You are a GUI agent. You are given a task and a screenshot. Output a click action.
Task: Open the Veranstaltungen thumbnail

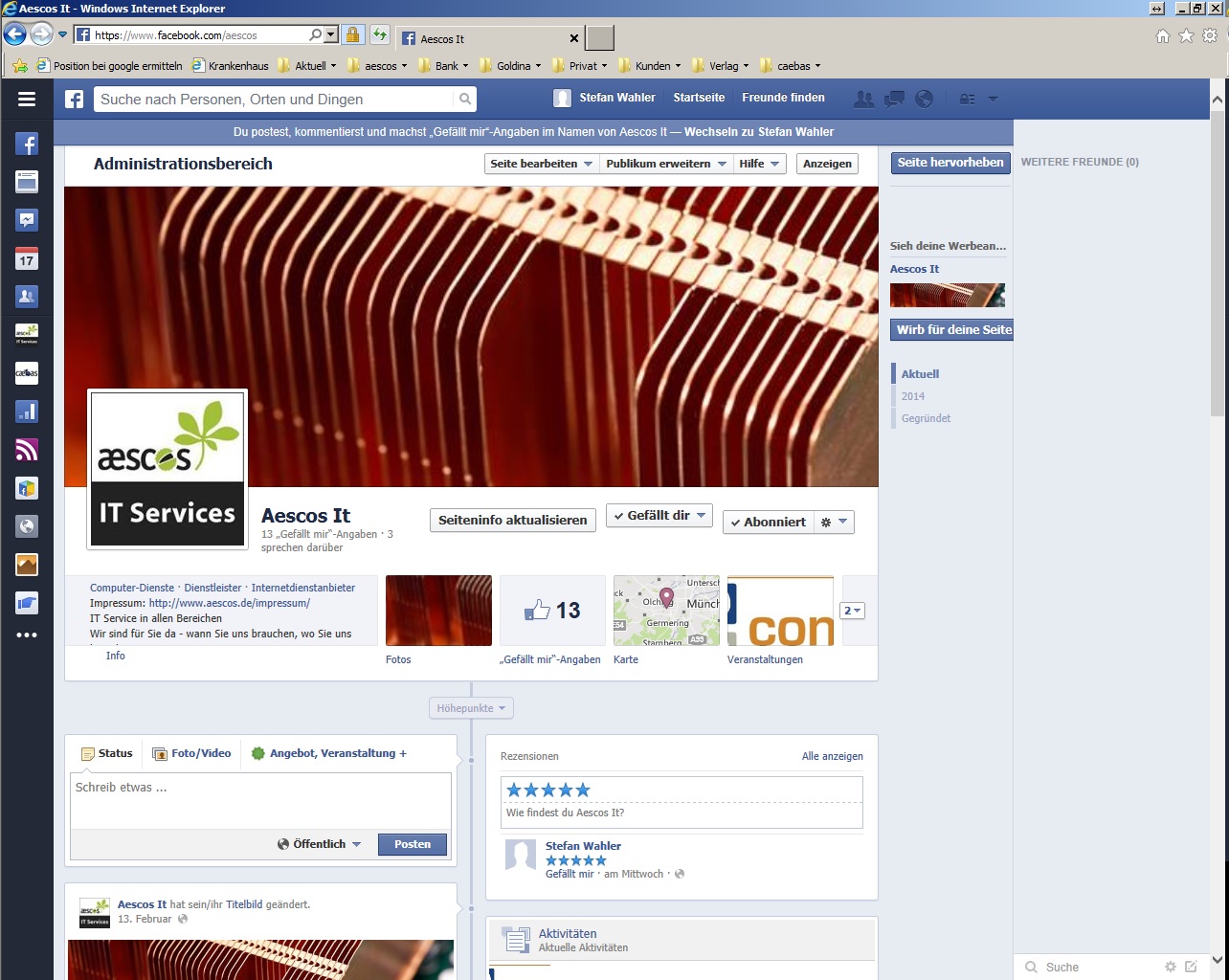pyautogui.click(x=780, y=611)
